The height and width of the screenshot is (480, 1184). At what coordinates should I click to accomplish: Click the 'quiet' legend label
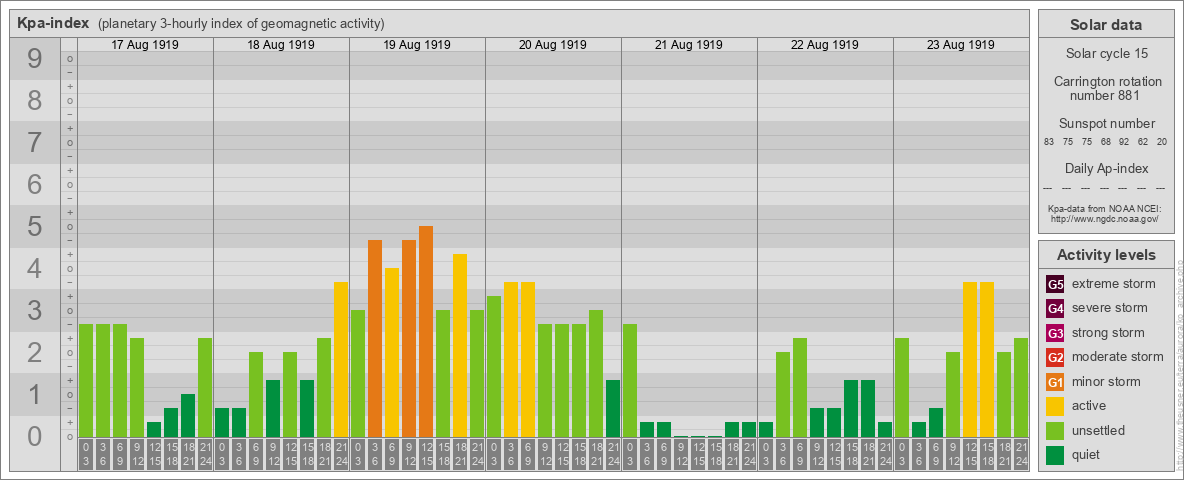[1088, 455]
